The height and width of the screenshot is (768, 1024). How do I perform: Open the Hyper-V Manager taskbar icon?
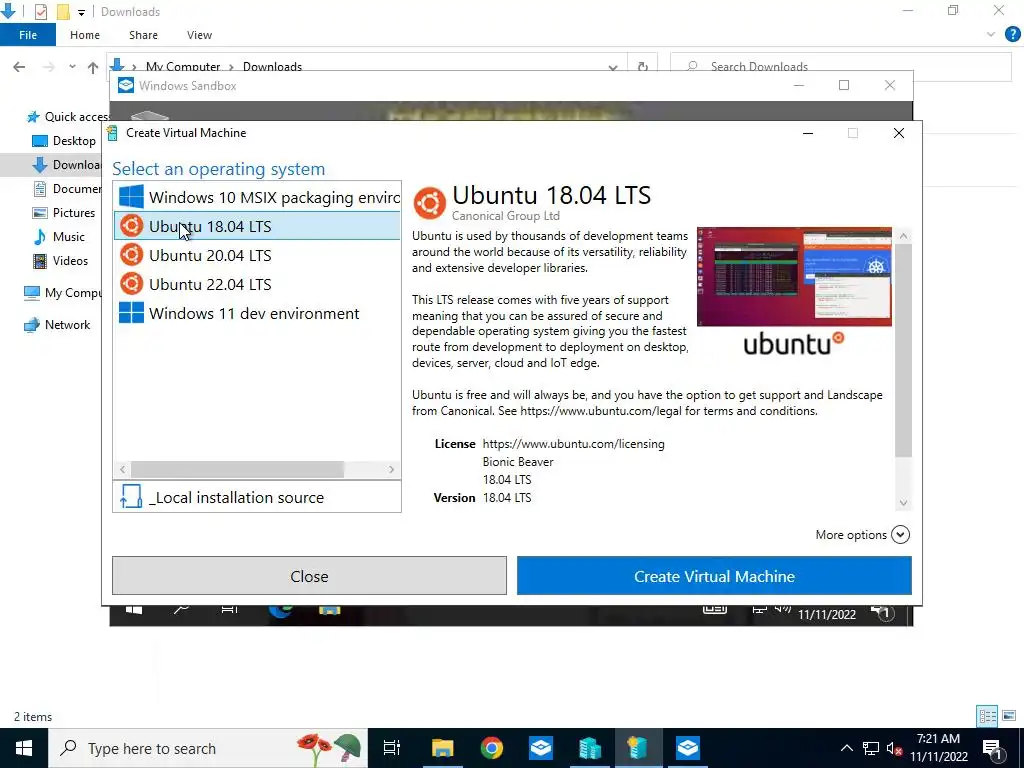click(x=589, y=748)
